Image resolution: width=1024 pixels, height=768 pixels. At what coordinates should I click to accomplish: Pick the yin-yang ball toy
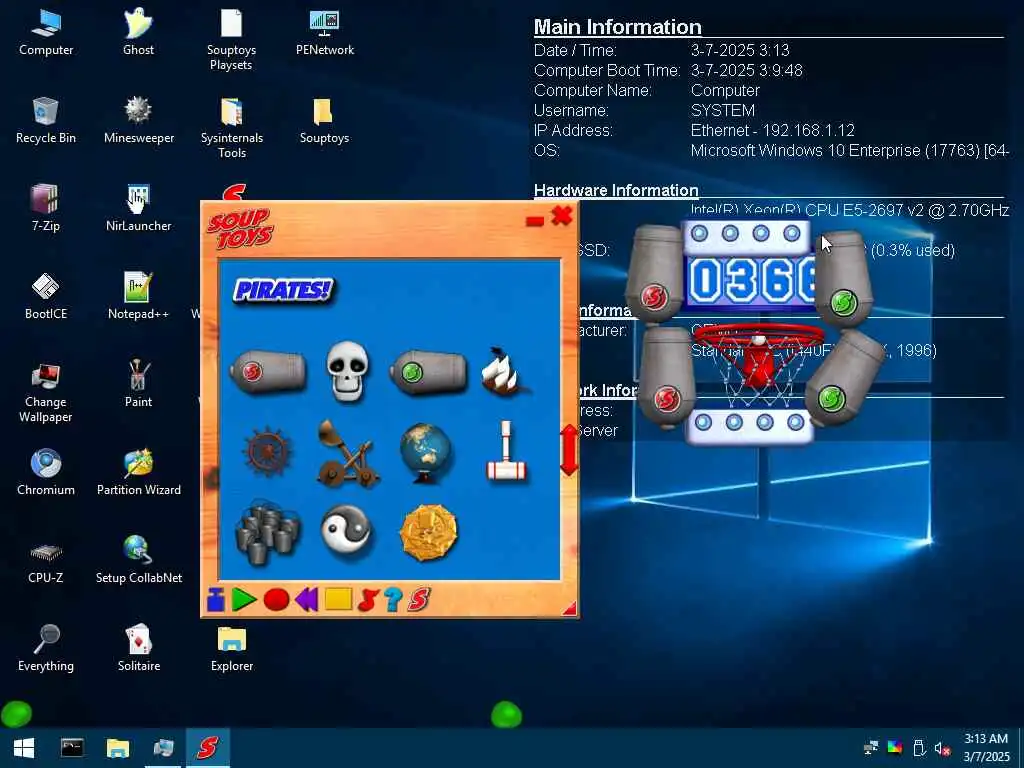pos(347,530)
